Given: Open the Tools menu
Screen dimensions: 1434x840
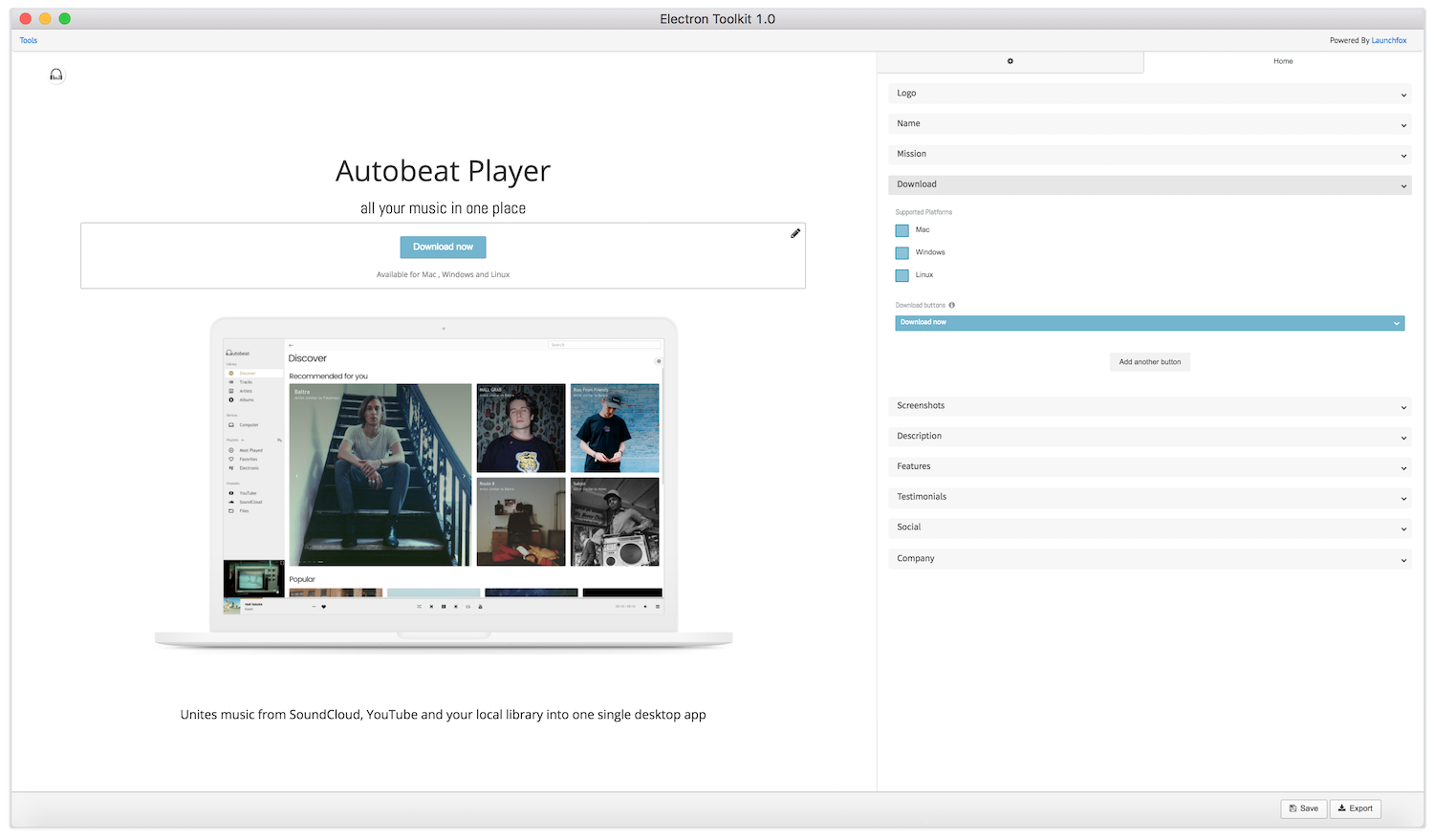Looking at the screenshot, I should (x=29, y=40).
